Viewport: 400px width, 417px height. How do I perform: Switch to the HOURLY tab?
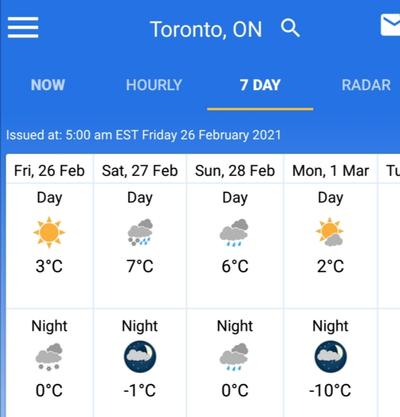tap(154, 85)
